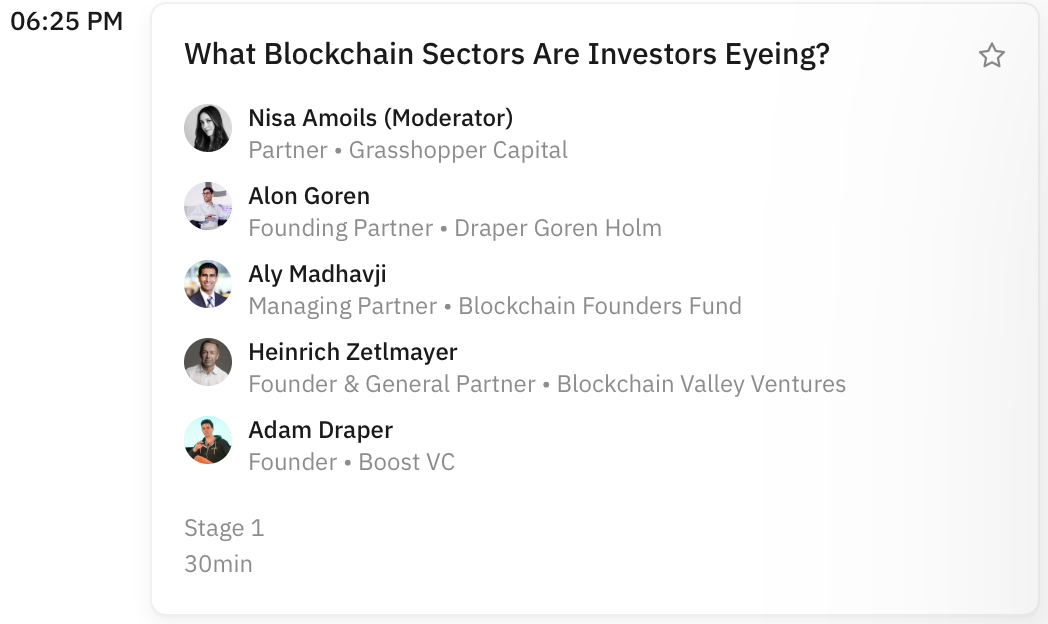Open the session title 'What Blockchain Sectors Are Investors Eyeing?'
1048x624 pixels.
click(507, 54)
